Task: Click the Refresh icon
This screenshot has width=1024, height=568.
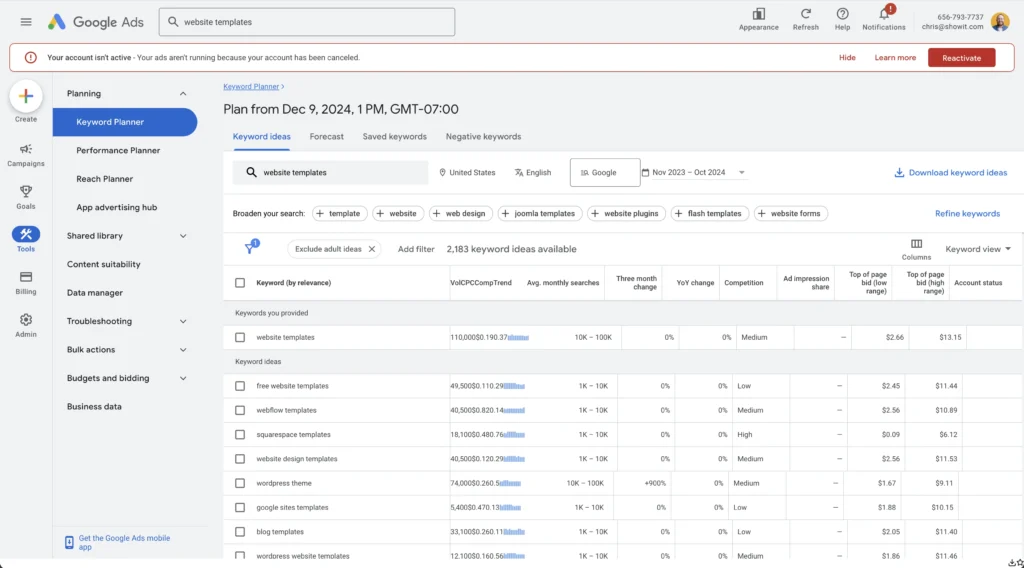Action: [x=805, y=14]
